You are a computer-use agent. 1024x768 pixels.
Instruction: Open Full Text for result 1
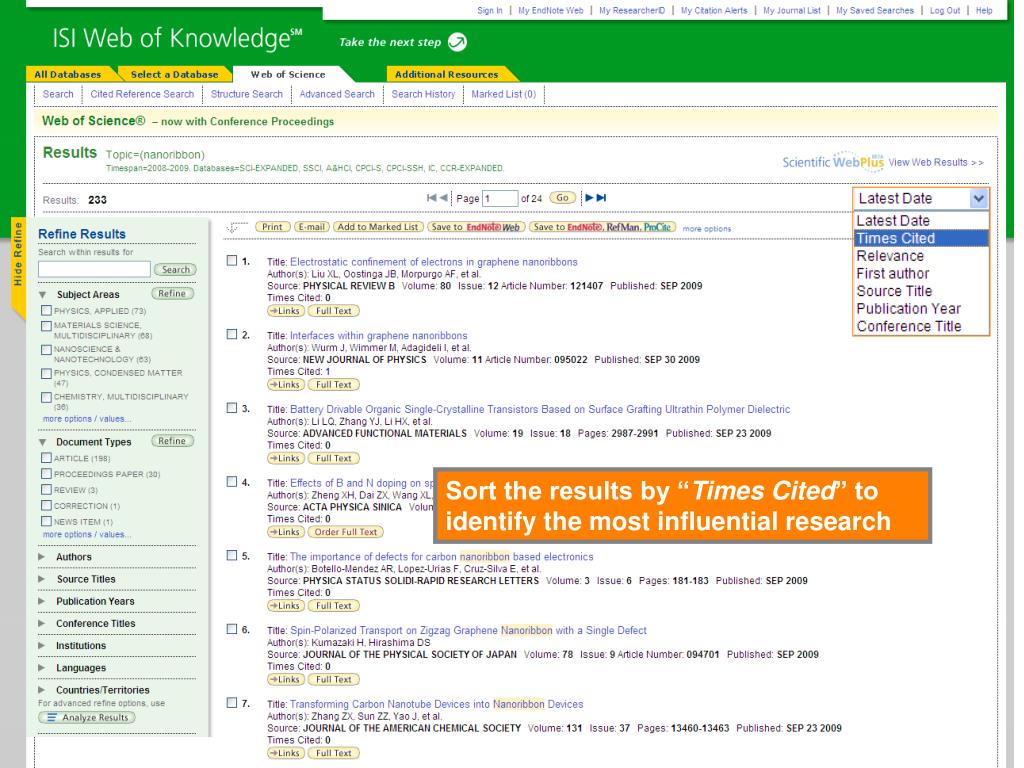pyautogui.click(x=334, y=311)
